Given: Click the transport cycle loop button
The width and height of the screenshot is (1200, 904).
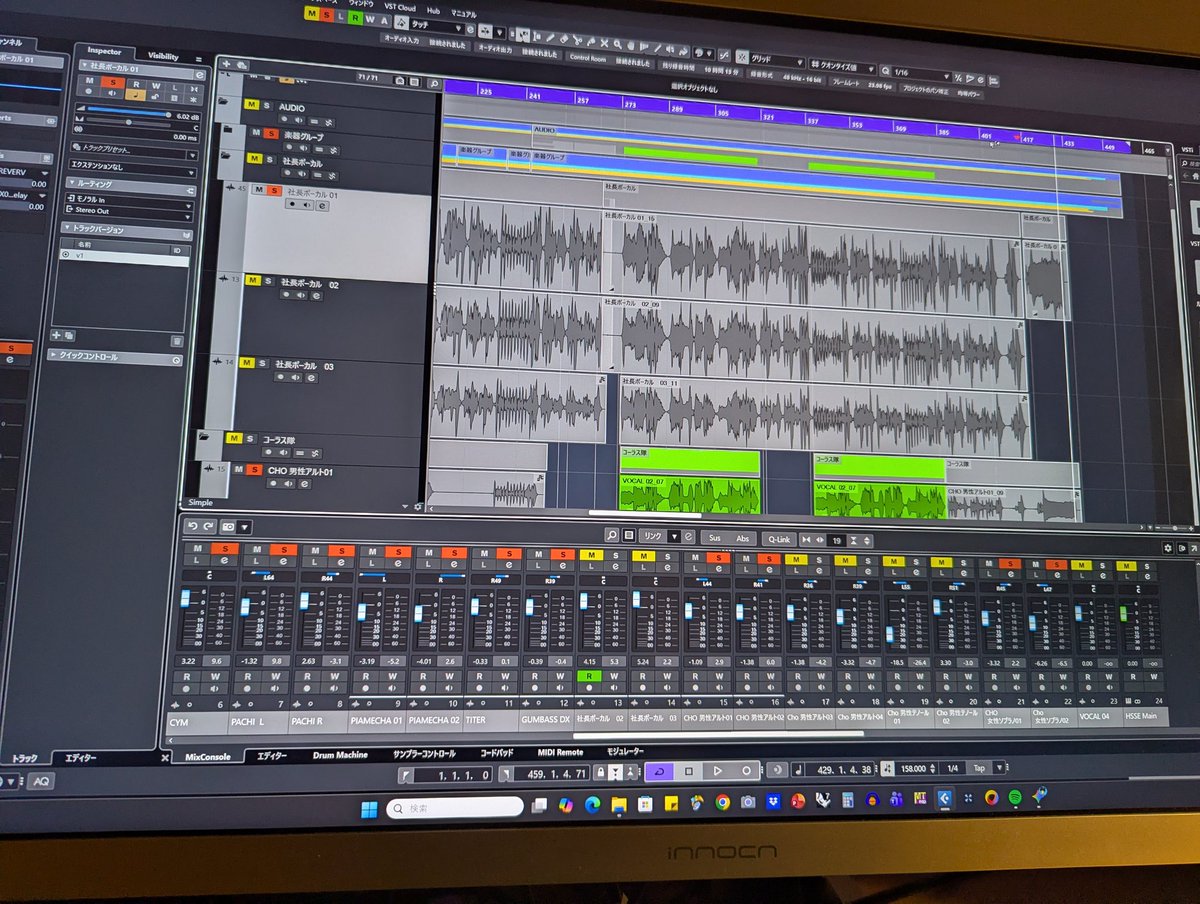Looking at the screenshot, I should [x=660, y=771].
